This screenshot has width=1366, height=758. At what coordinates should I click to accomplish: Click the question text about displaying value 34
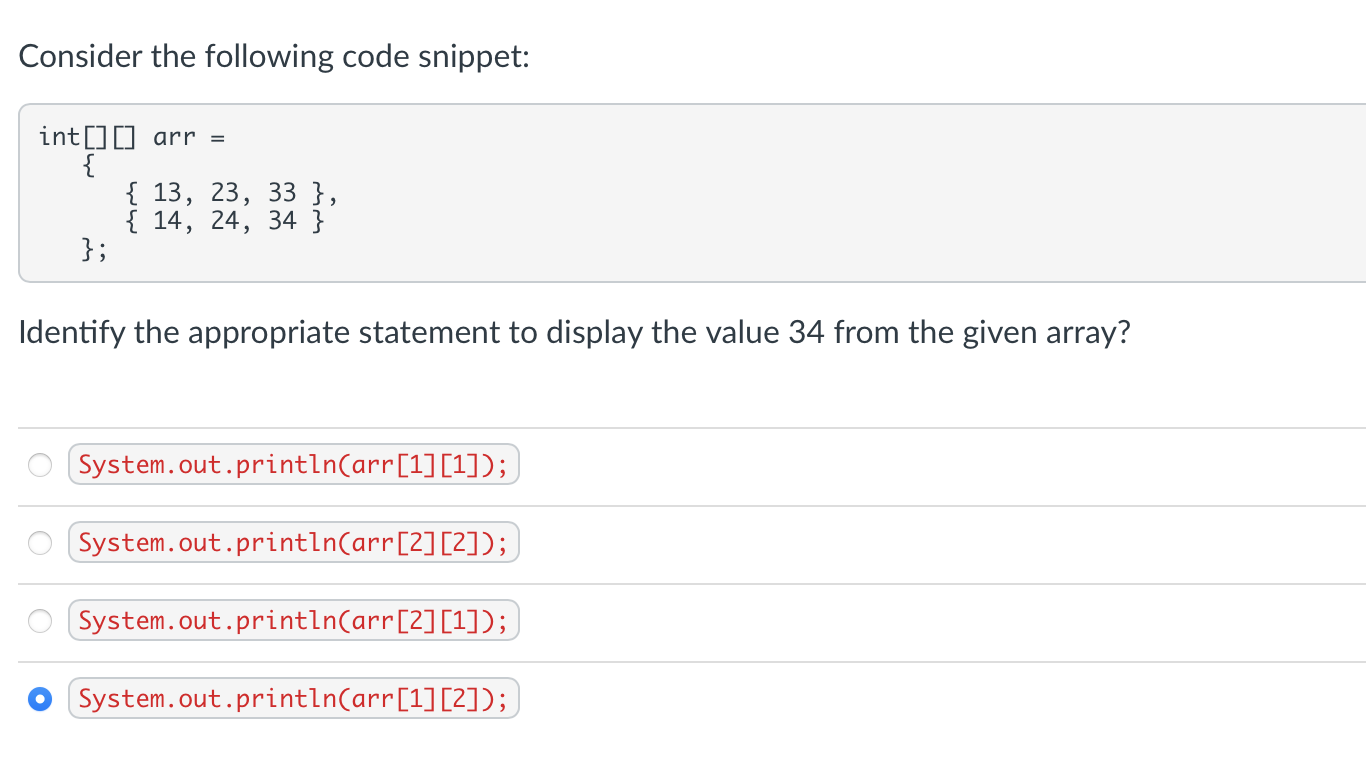click(x=575, y=332)
